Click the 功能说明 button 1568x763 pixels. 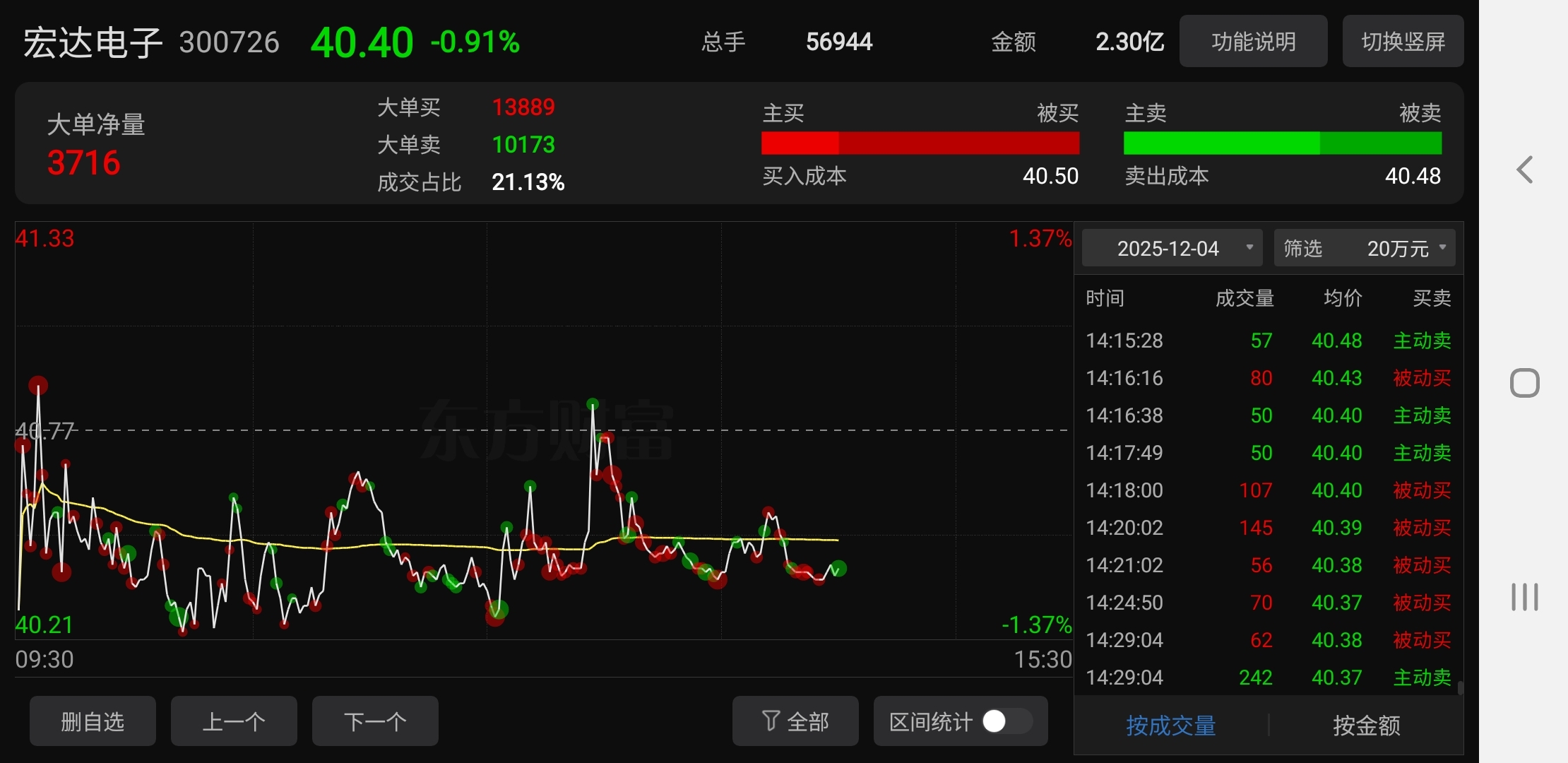[x=1253, y=42]
